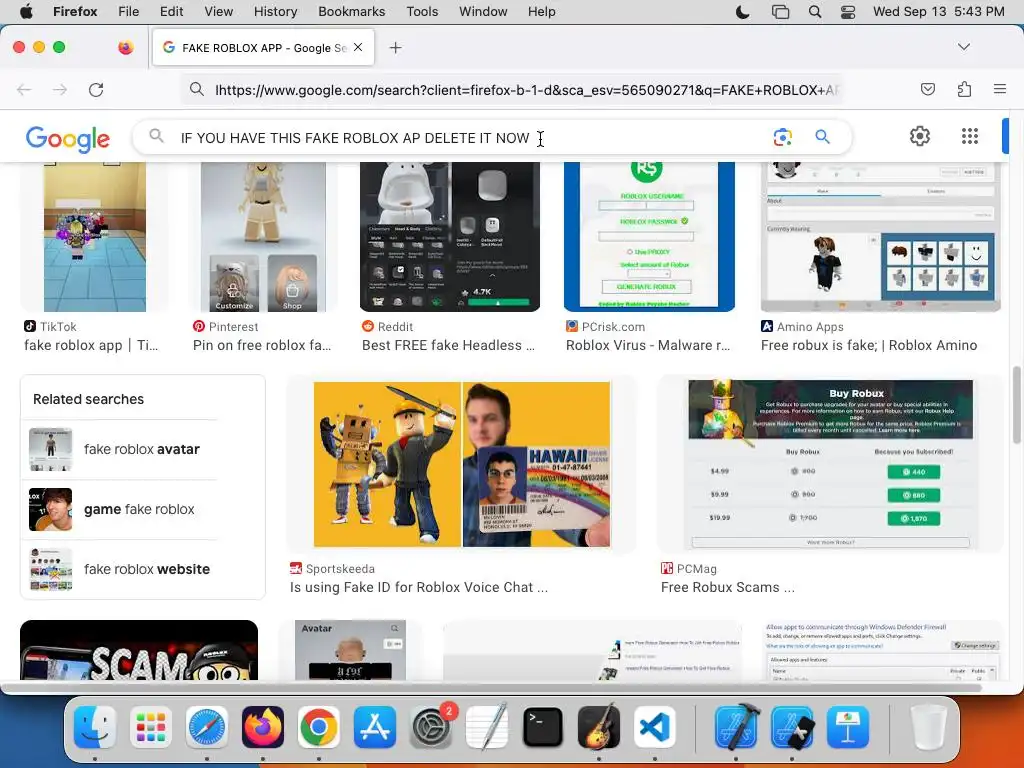Open the Extensions puzzle icon
This screenshot has width=1024, height=768.
tap(964, 89)
